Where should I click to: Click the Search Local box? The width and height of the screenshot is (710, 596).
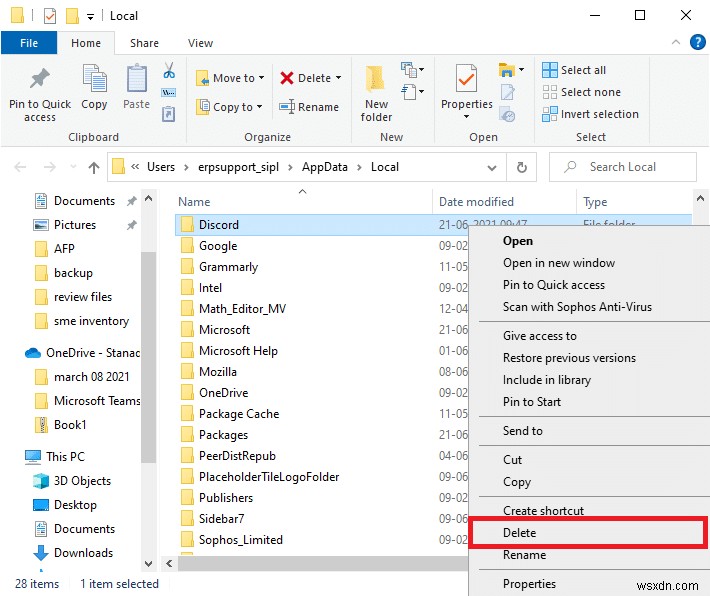point(623,167)
